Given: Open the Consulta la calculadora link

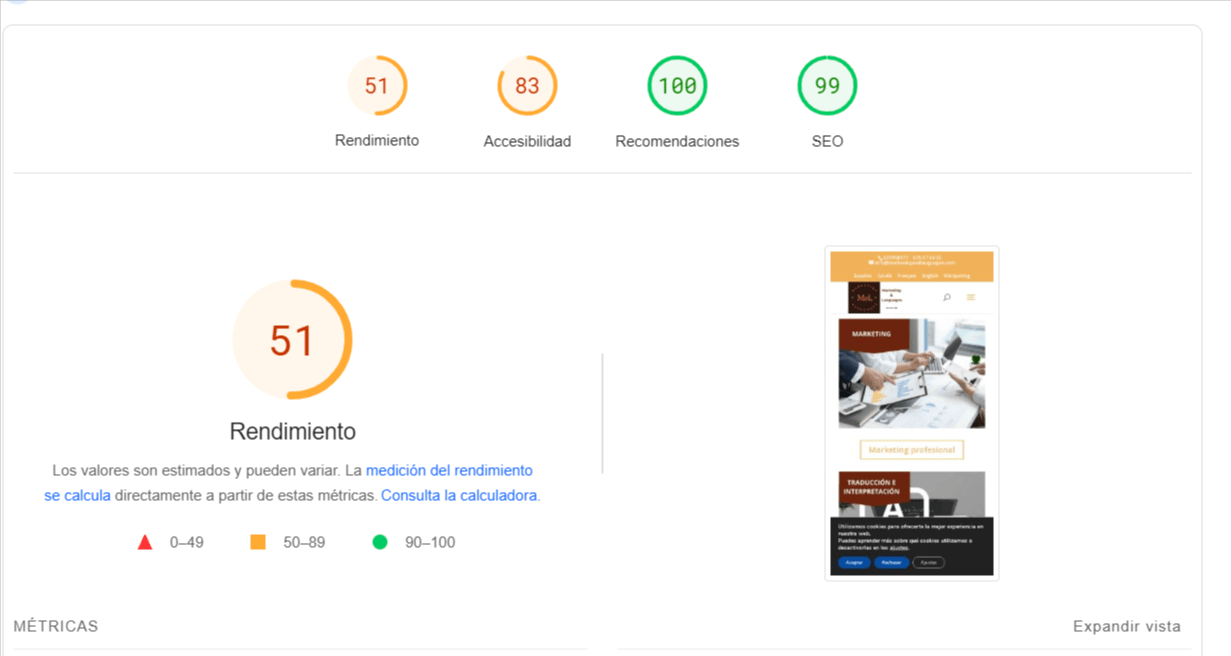Looking at the screenshot, I should (459, 495).
